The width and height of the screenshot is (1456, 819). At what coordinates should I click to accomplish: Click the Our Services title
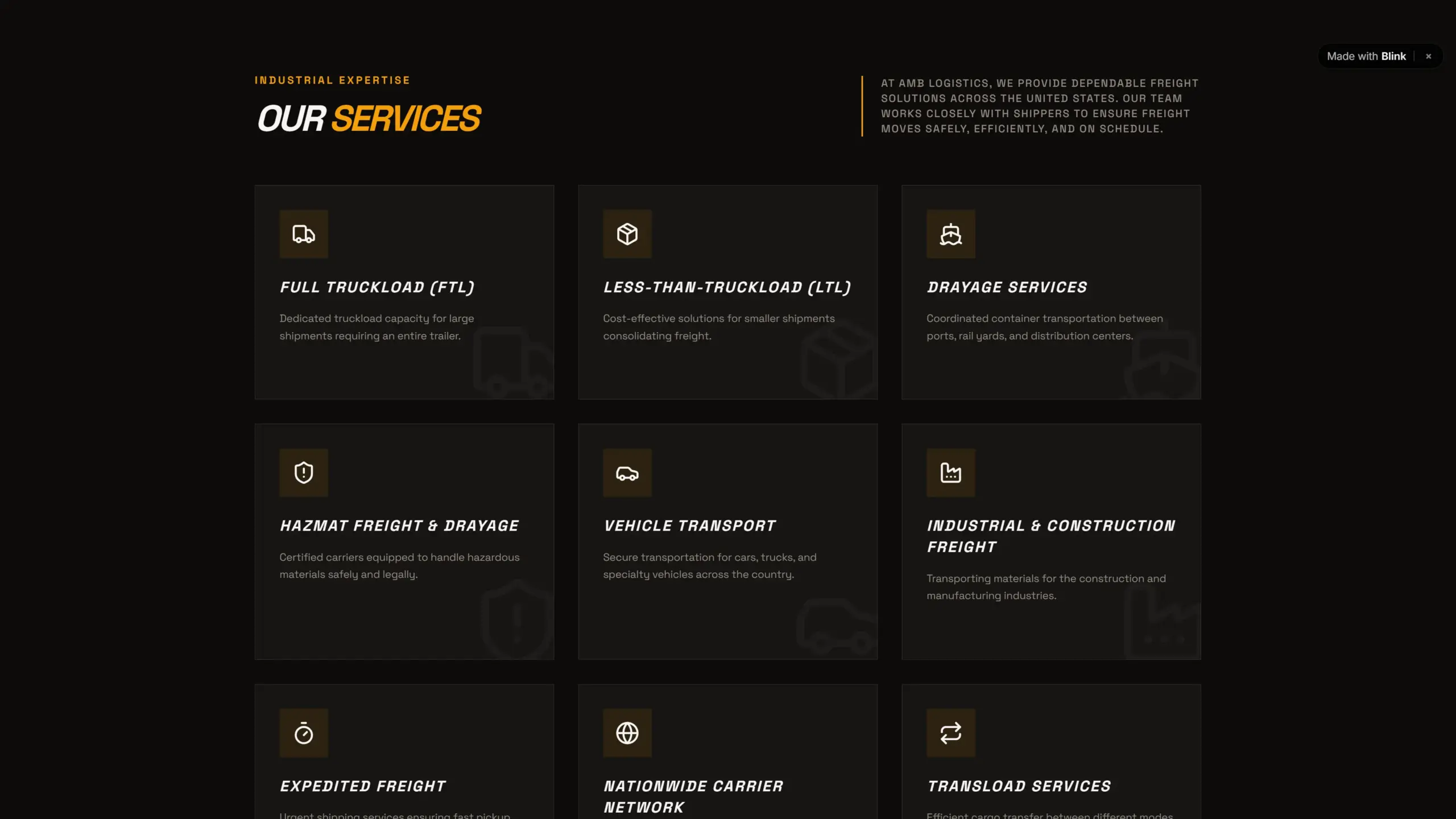(x=369, y=118)
